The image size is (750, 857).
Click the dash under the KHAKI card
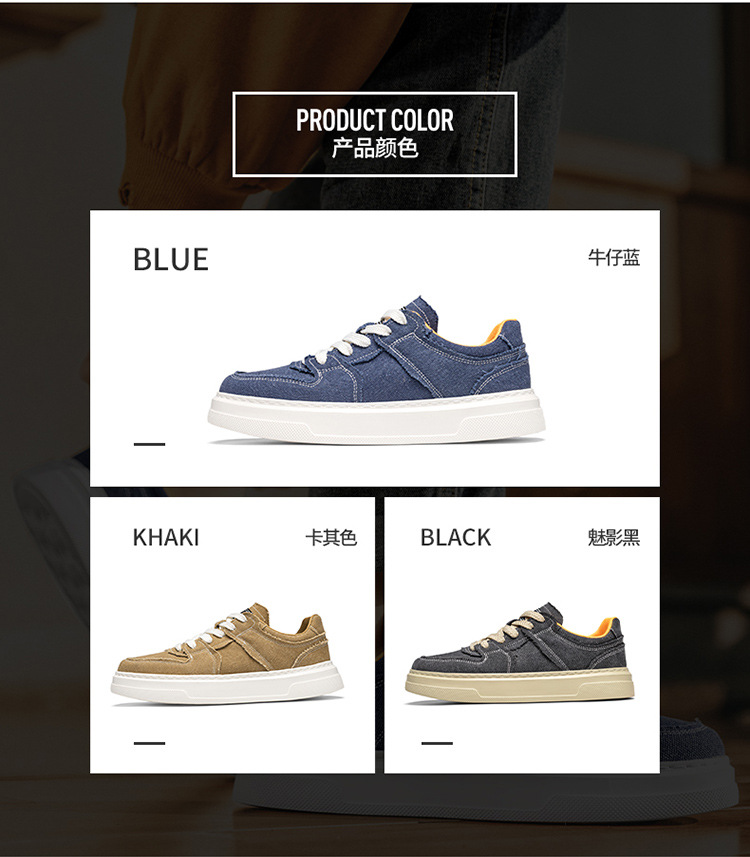149,743
